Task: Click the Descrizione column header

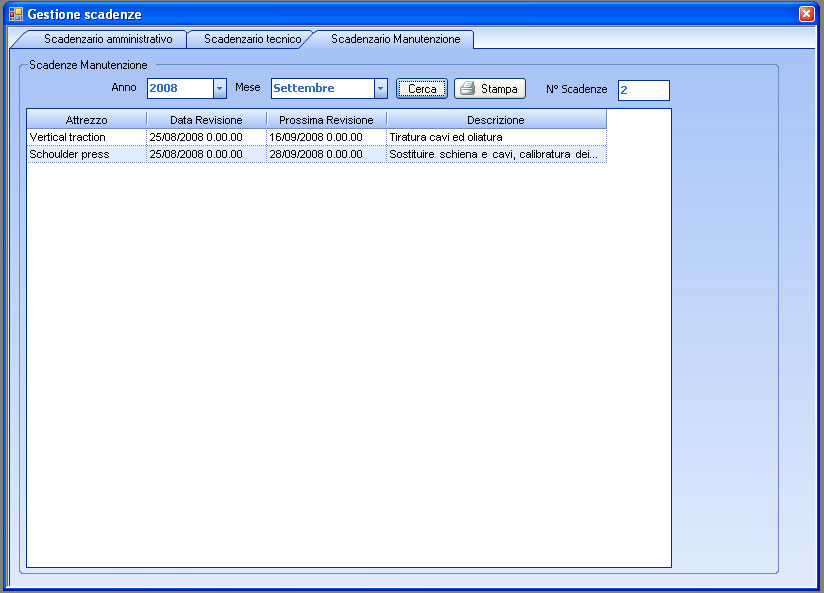Action: coord(495,120)
